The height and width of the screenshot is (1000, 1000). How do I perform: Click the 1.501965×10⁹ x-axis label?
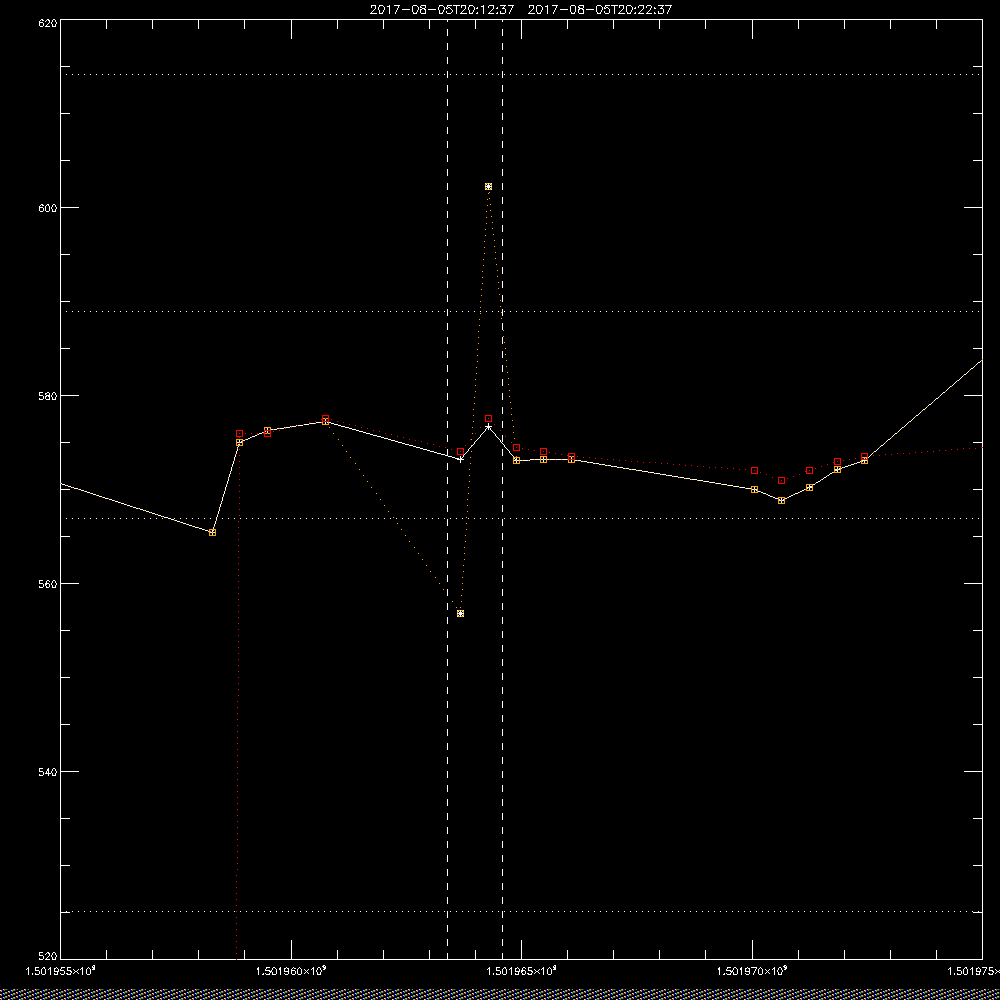(522, 971)
